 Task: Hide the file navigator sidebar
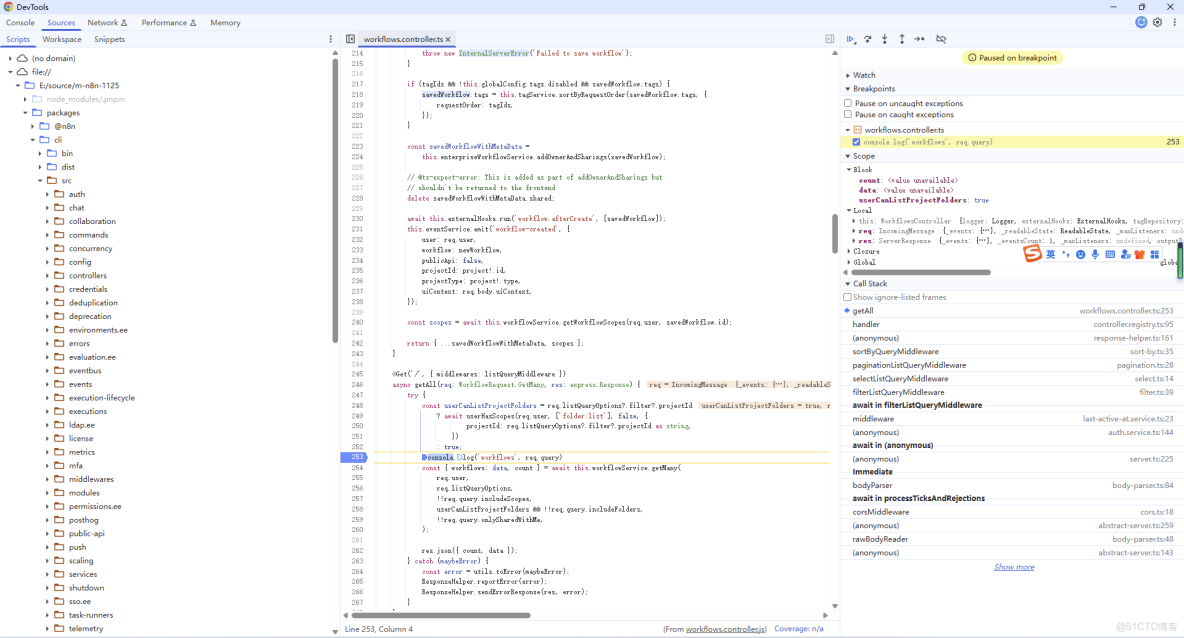click(x=350, y=39)
